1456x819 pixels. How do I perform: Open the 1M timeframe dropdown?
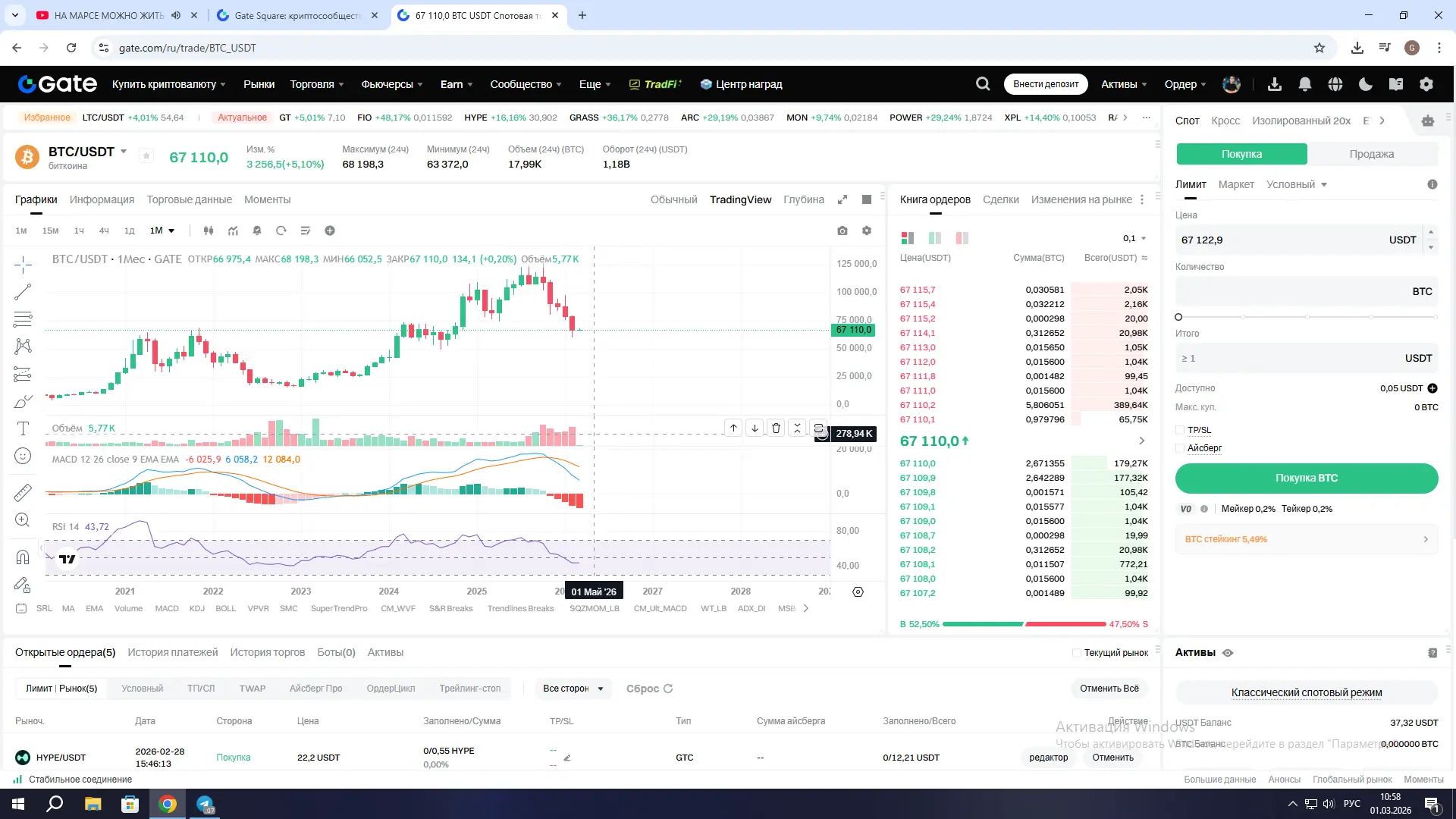pyautogui.click(x=162, y=231)
